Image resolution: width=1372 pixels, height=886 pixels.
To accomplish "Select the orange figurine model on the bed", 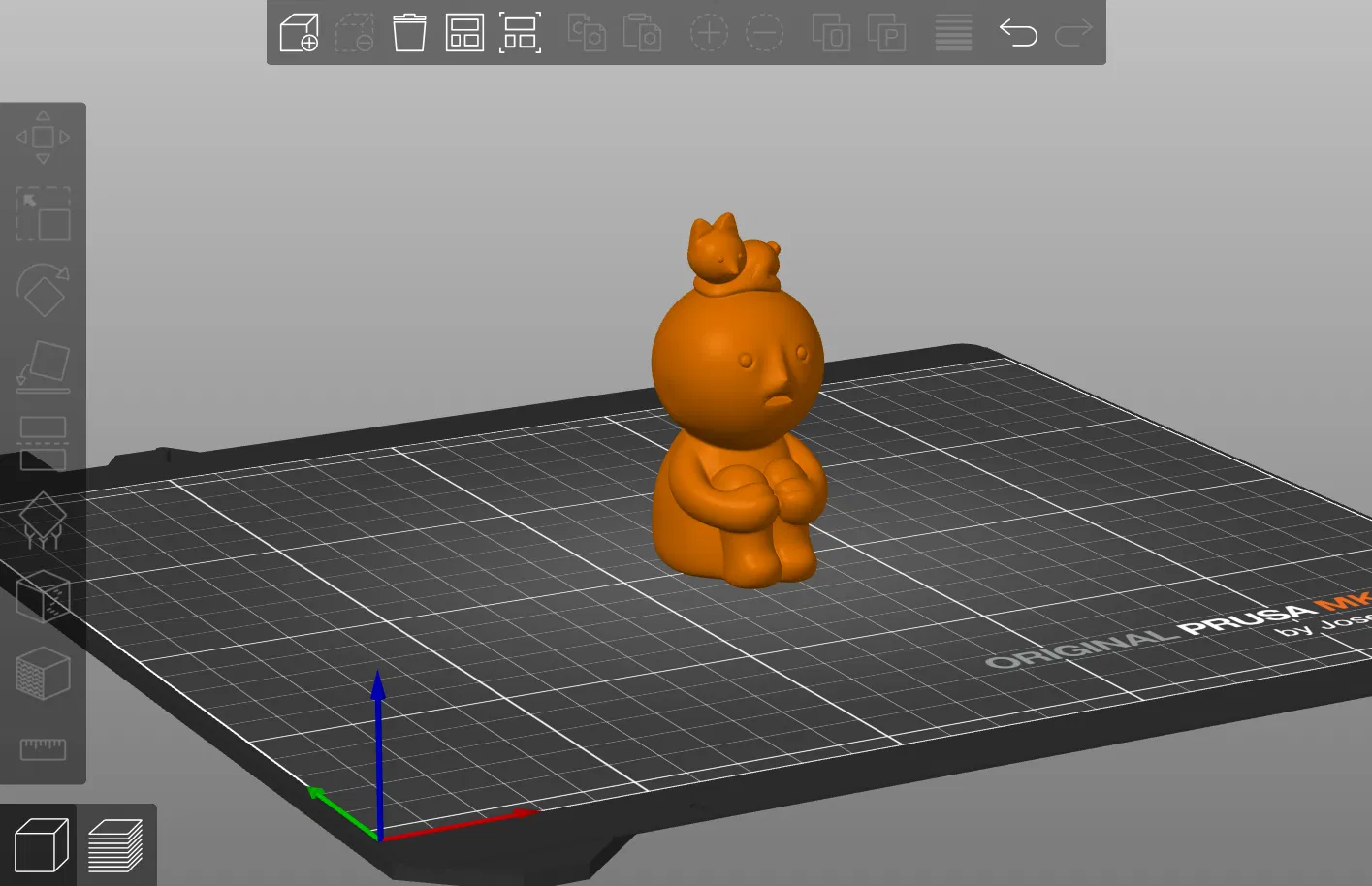I will [739, 399].
